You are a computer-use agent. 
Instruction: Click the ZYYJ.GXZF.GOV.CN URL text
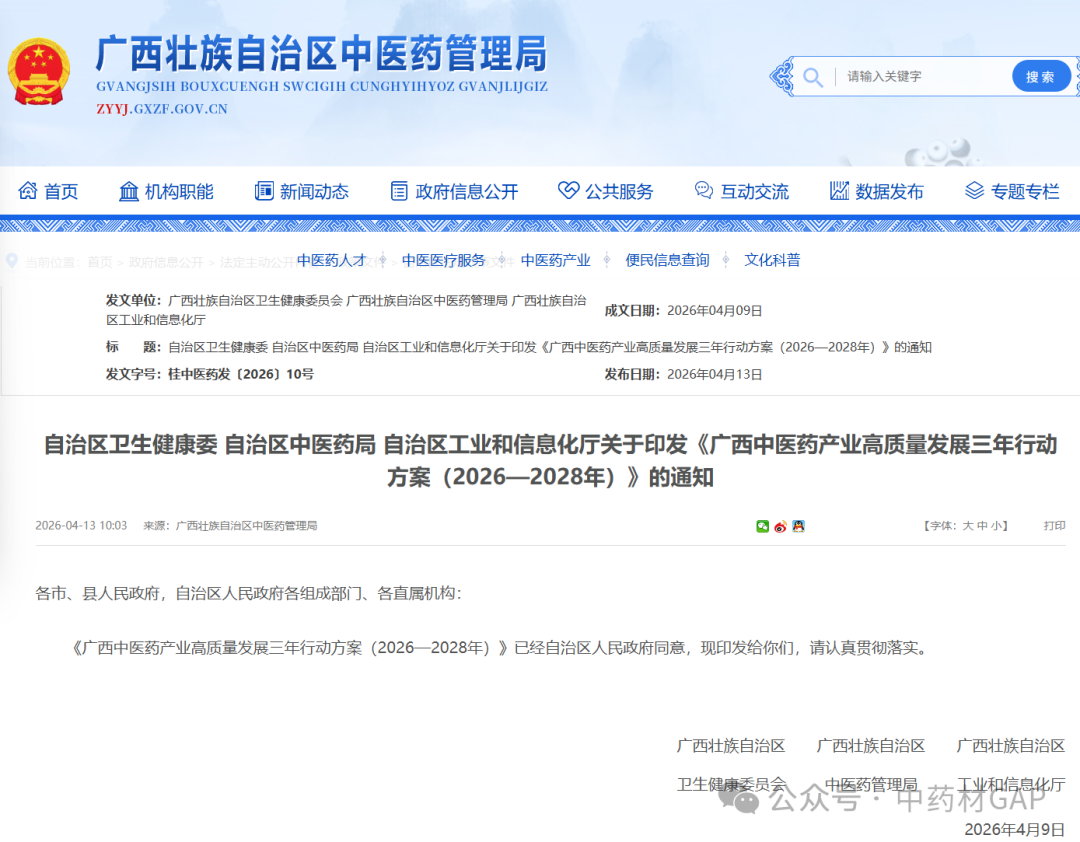click(162, 109)
